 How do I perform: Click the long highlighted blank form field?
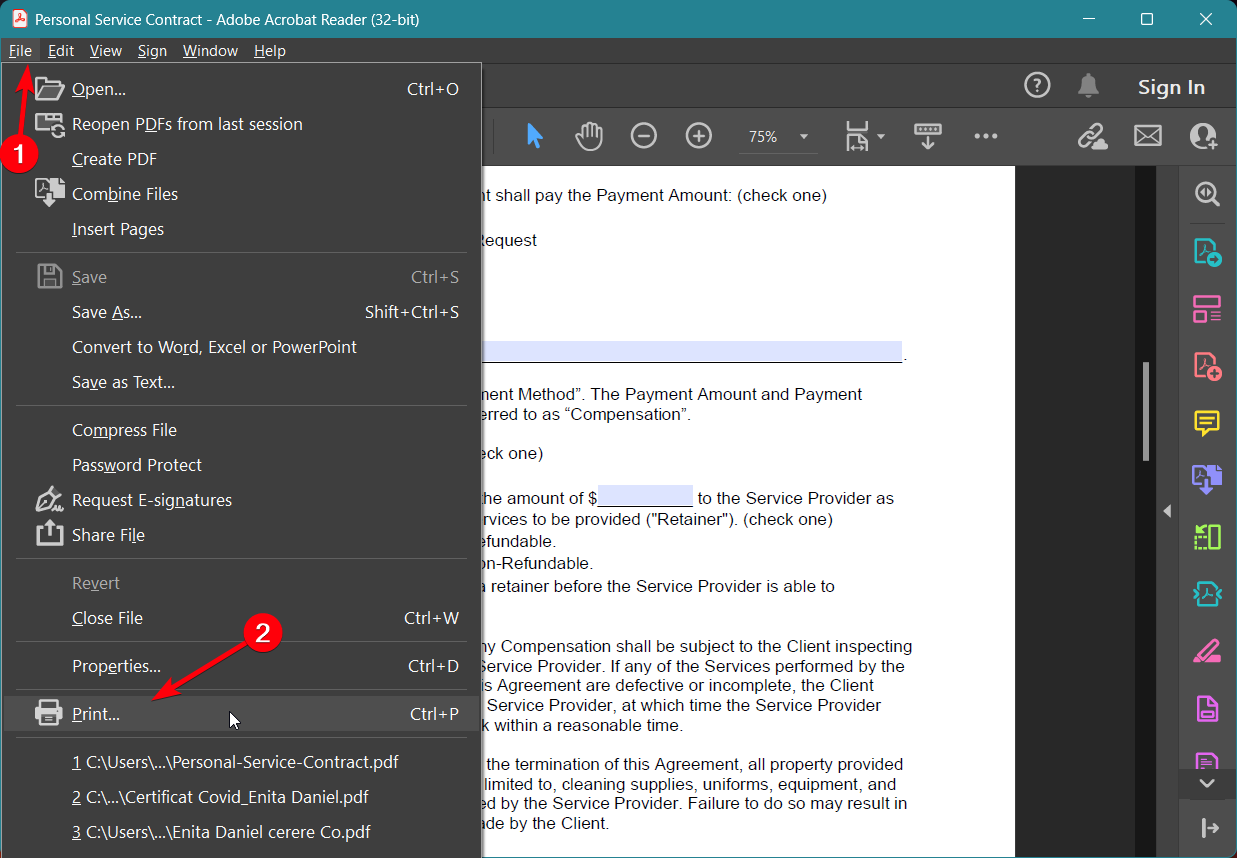692,351
